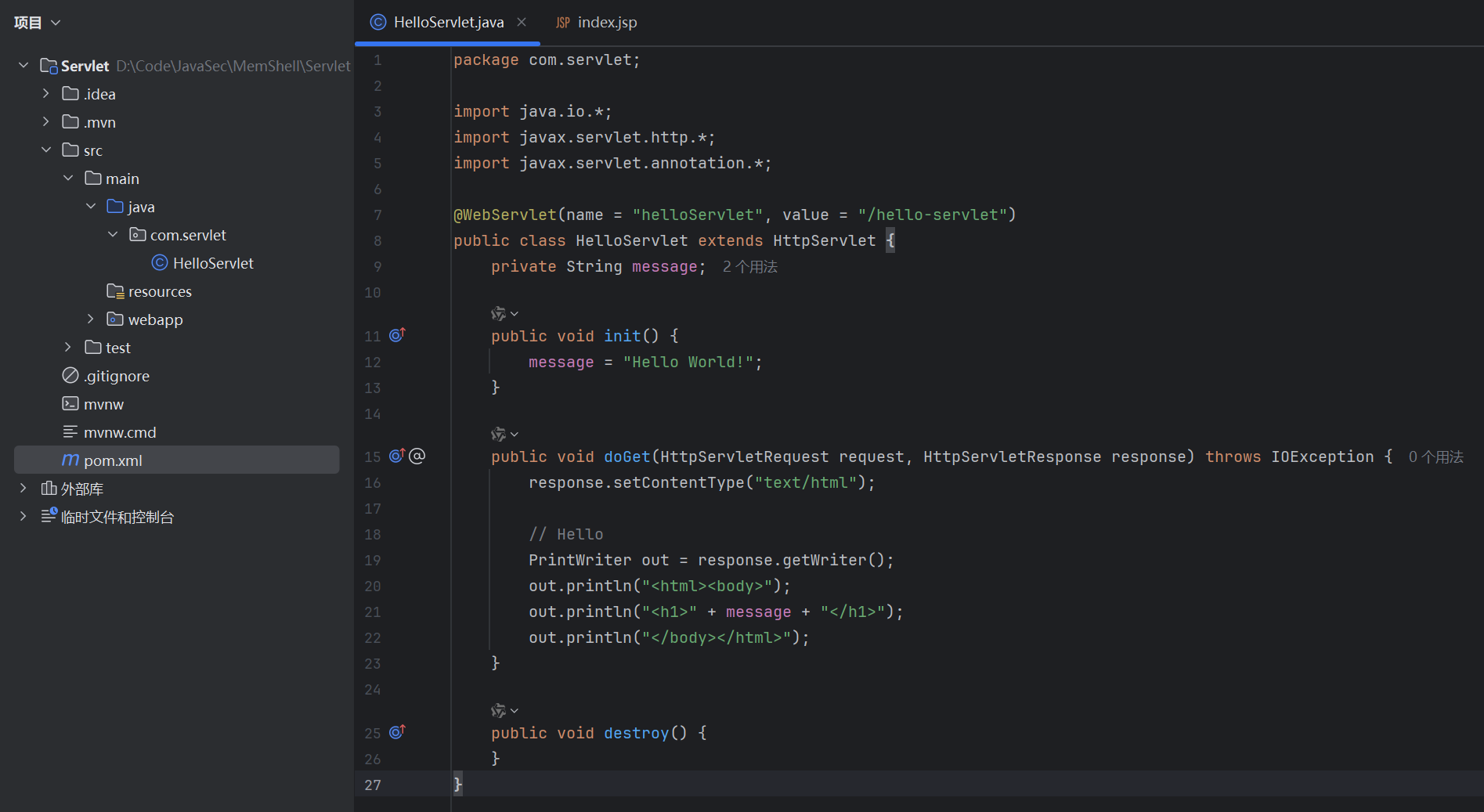The height and width of the screenshot is (812, 1484).
Task: Click override gutter icon beside doGet method
Action: (397, 456)
